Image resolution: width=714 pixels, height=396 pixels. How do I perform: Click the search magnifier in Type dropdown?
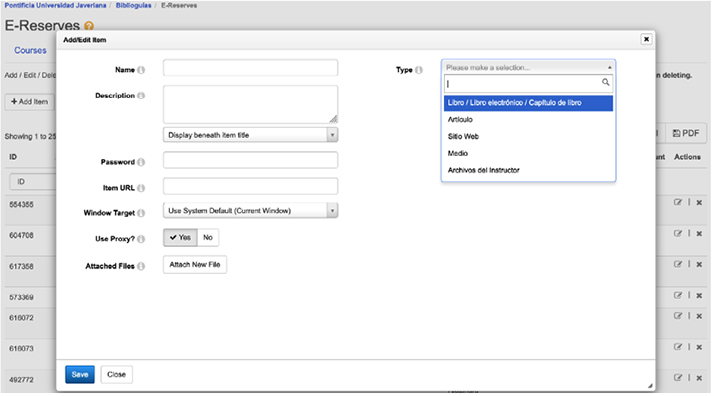pos(605,82)
